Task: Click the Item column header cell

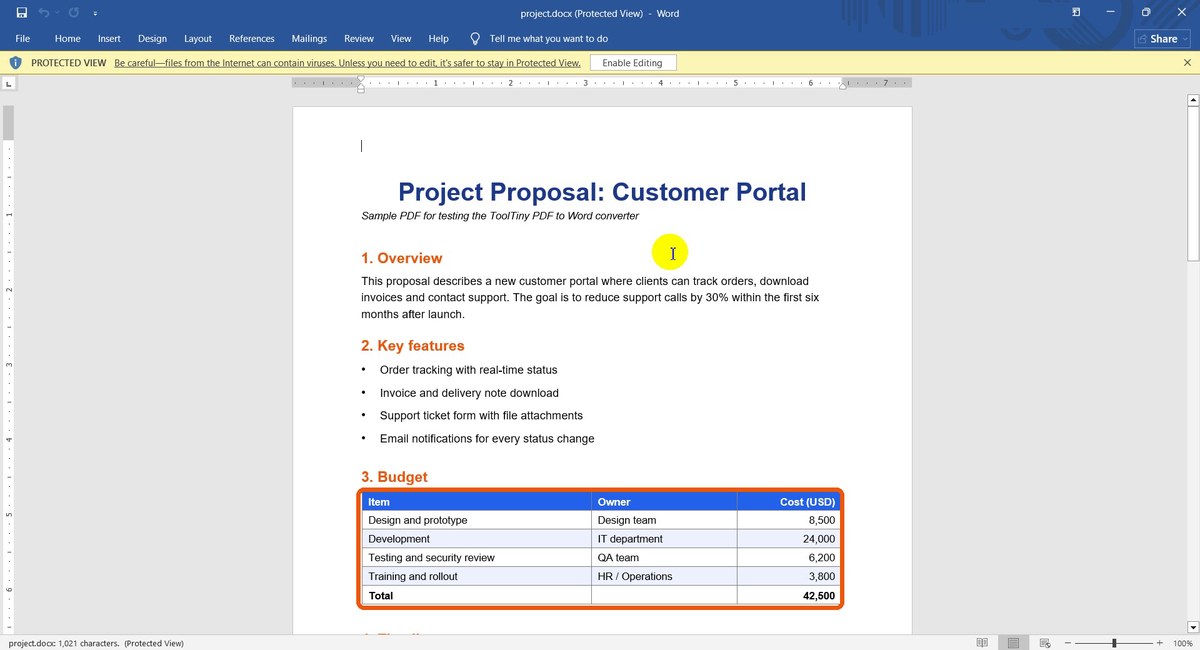Action: point(477,502)
